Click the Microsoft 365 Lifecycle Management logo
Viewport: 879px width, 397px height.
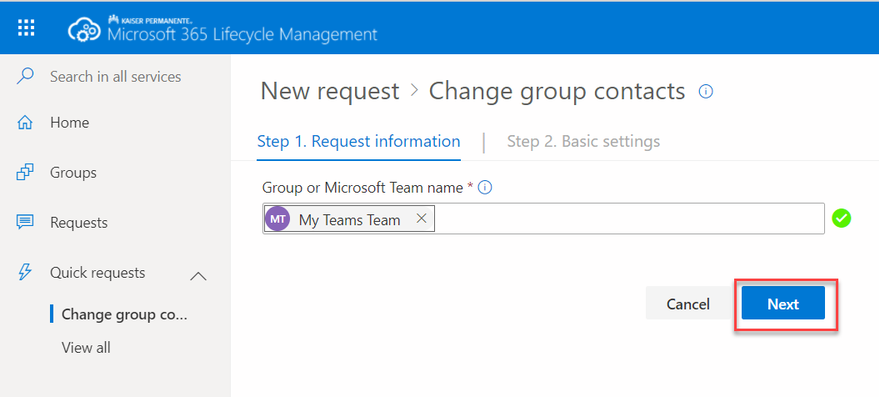pos(85,30)
